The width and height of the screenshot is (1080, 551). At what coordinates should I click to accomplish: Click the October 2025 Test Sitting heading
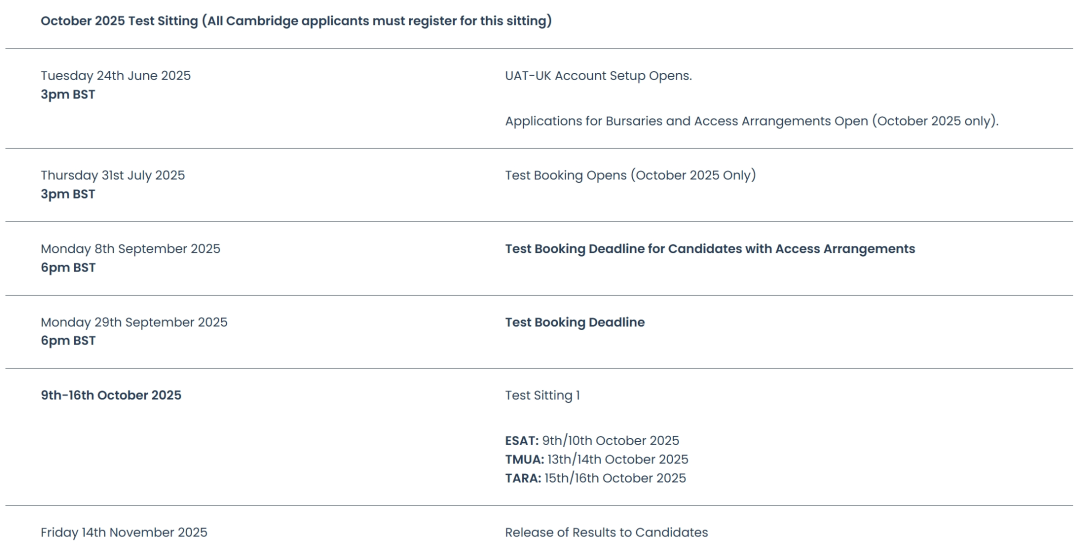(x=296, y=21)
